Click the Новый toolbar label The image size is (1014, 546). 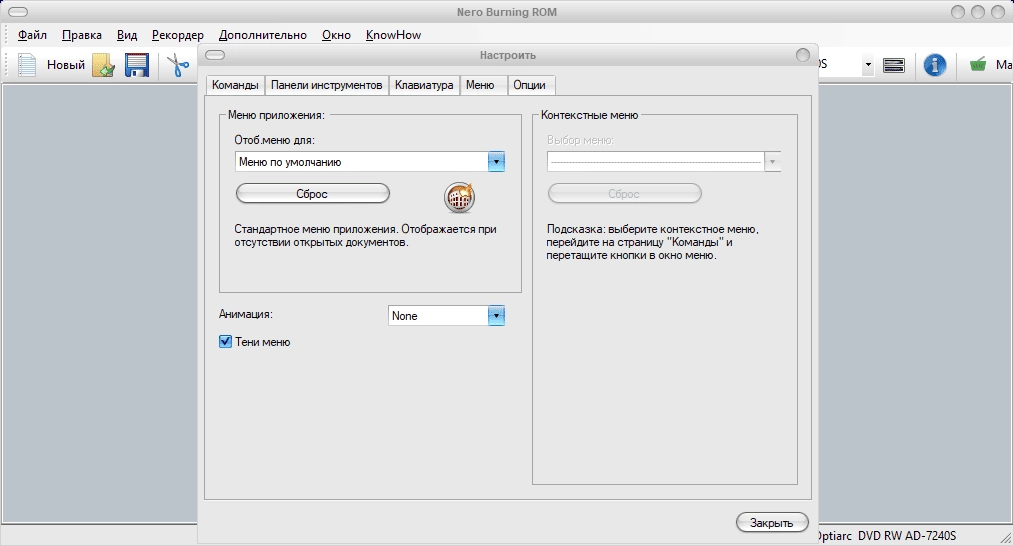[x=66, y=65]
